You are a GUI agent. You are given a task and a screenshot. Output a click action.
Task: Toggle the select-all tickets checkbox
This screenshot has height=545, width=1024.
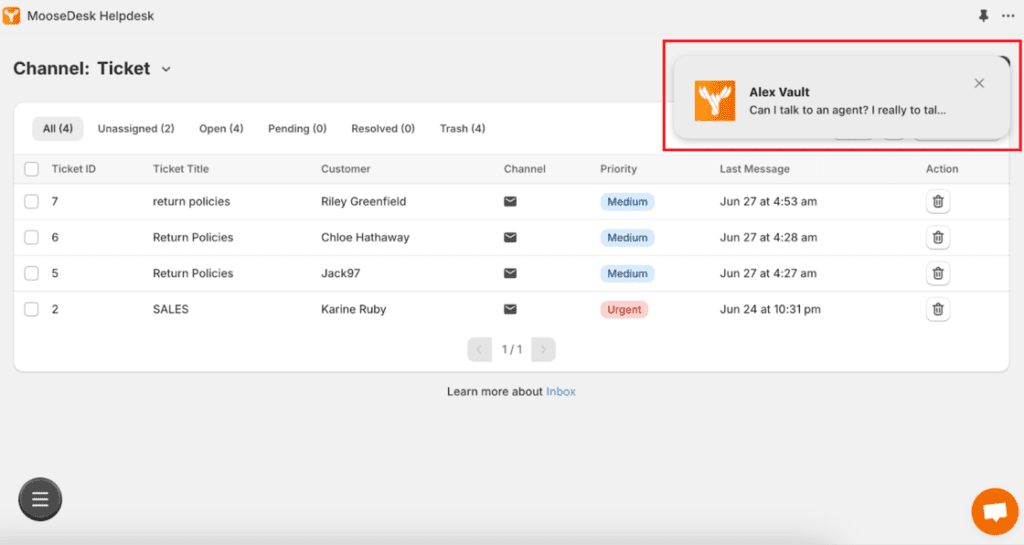(x=31, y=169)
